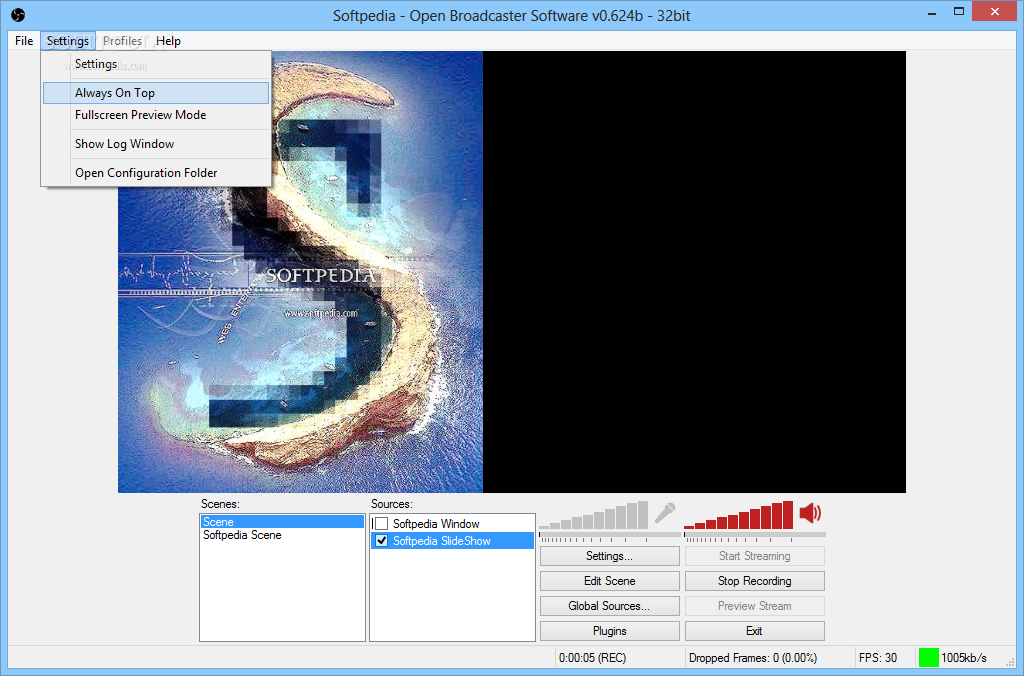Click the Settings... button
Screen dimensions: 1024x676
609,556
